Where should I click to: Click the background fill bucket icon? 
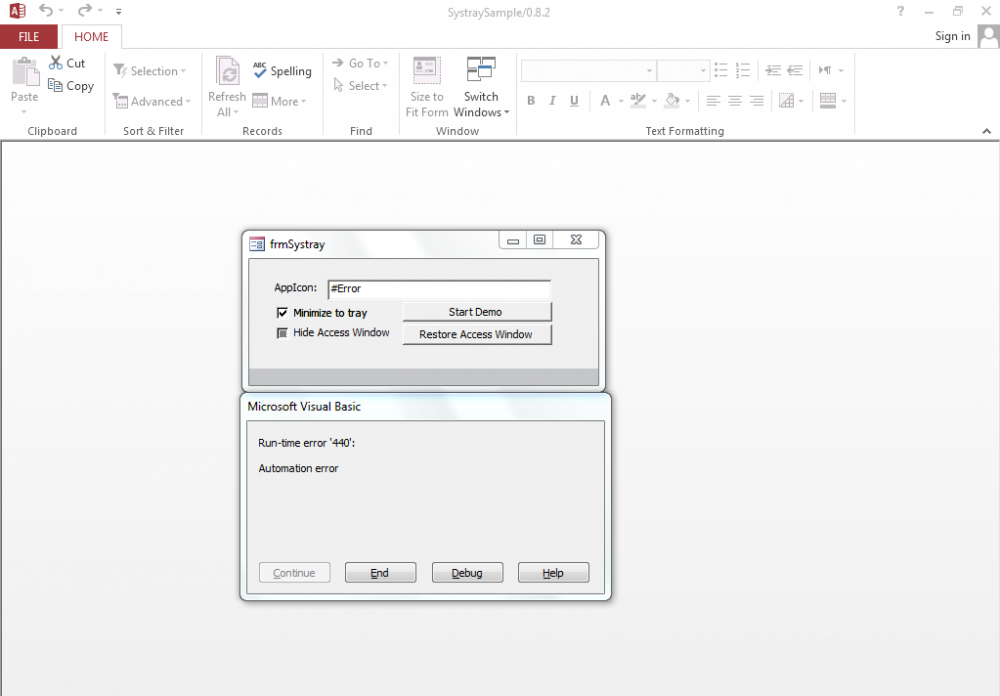click(x=672, y=101)
